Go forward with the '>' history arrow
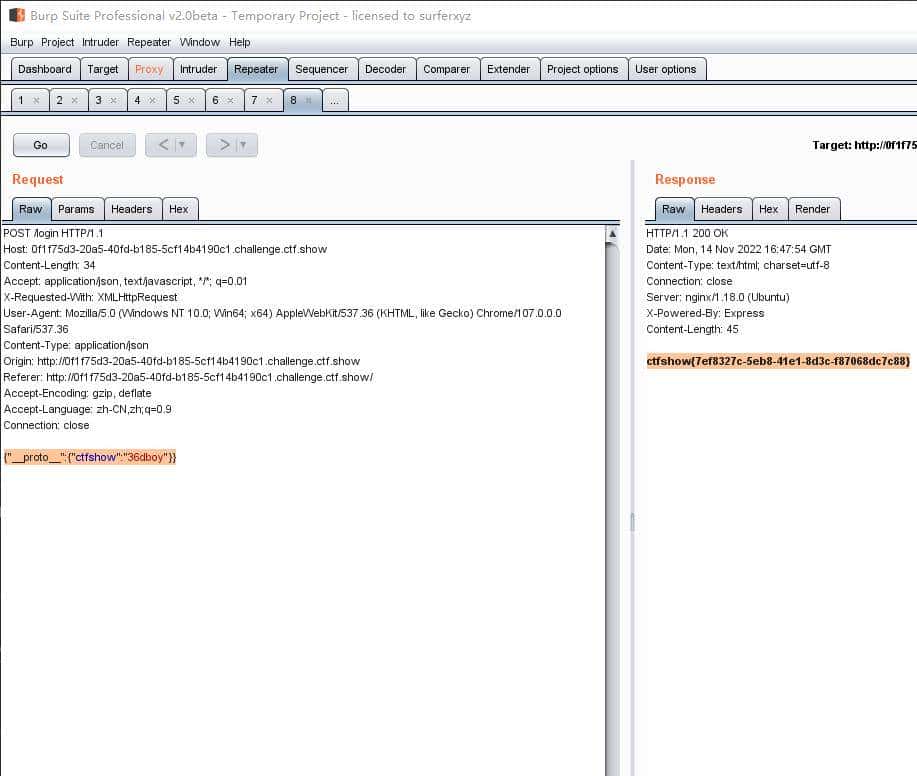Image resolution: width=917 pixels, height=776 pixels. 225,145
